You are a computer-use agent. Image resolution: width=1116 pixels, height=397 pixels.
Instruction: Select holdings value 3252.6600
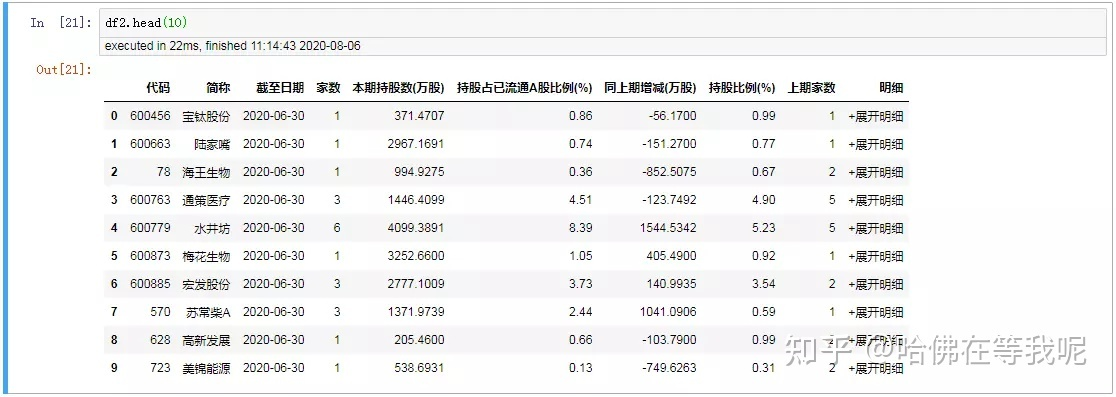pyautogui.click(x=416, y=256)
